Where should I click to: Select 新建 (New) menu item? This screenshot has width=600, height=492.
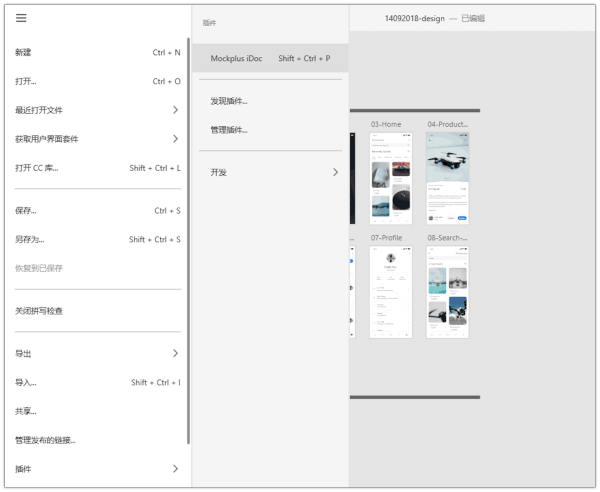coord(24,52)
